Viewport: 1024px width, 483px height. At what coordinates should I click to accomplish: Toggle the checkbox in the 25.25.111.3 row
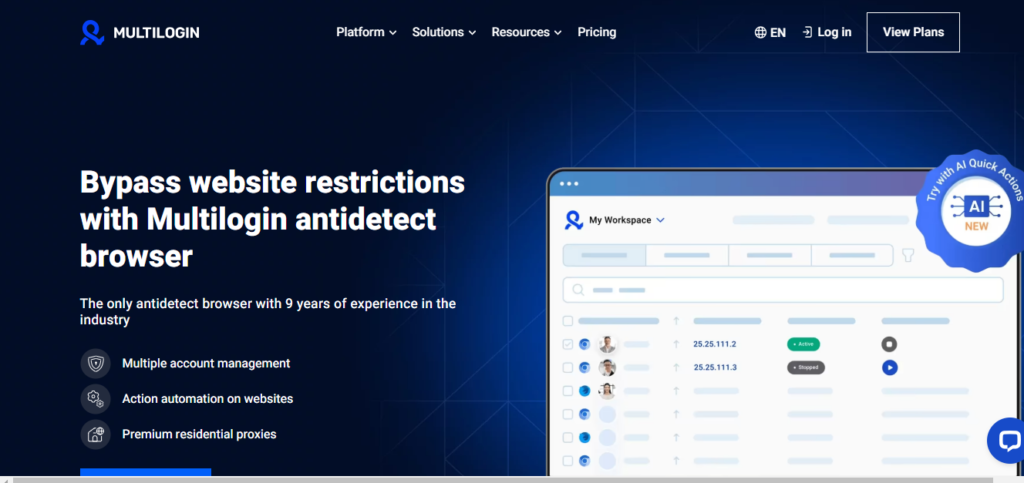click(x=568, y=367)
